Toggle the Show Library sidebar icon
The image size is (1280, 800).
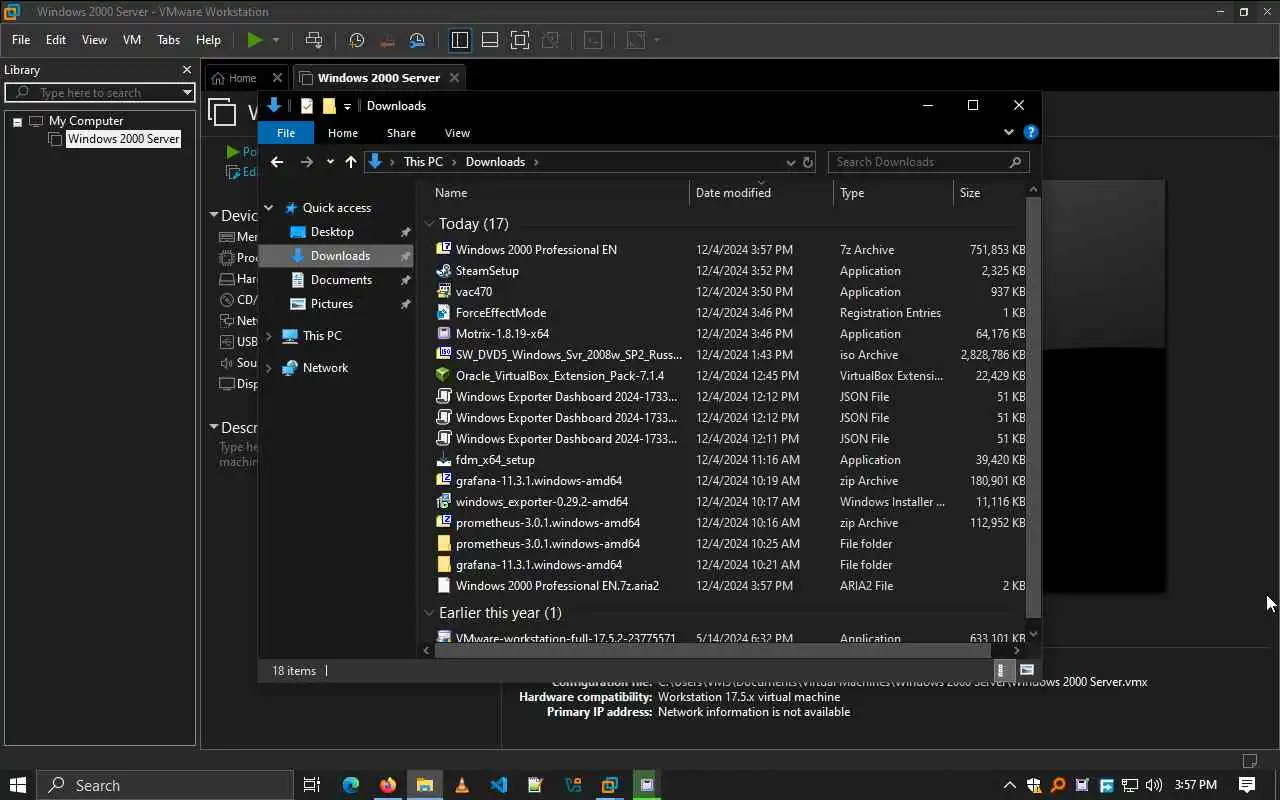460,40
